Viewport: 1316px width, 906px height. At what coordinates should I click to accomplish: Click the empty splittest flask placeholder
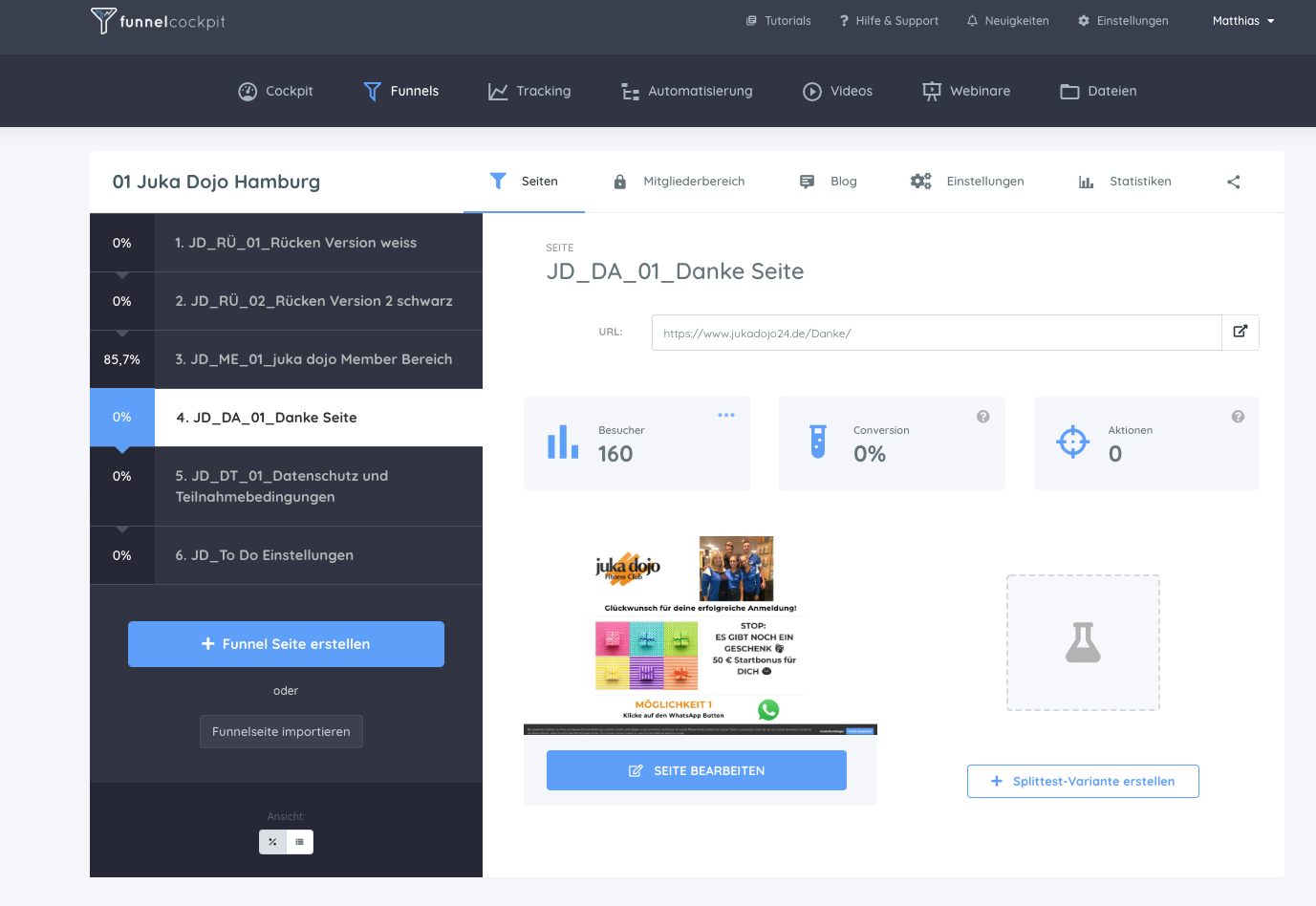click(x=1083, y=642)
